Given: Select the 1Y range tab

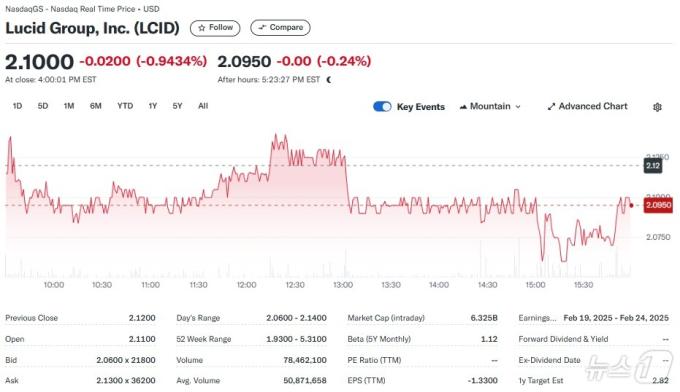Looking at the screenshot, I should 153,106.
